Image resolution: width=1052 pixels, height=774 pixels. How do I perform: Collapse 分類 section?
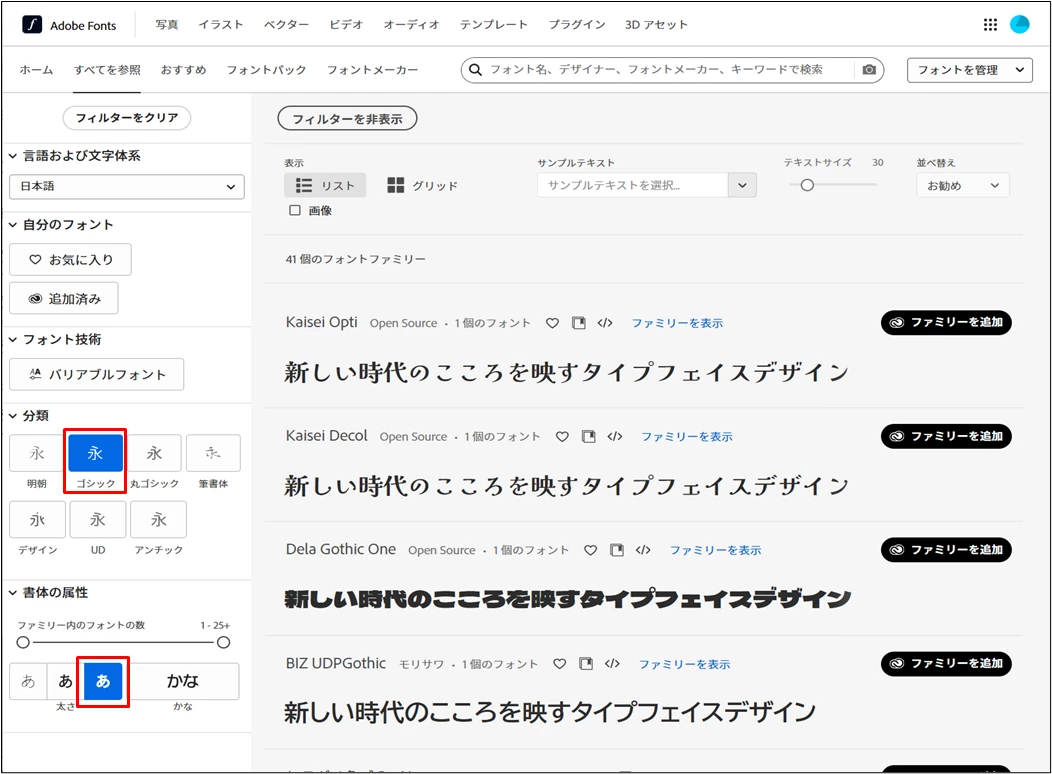(x=13, y=416)
